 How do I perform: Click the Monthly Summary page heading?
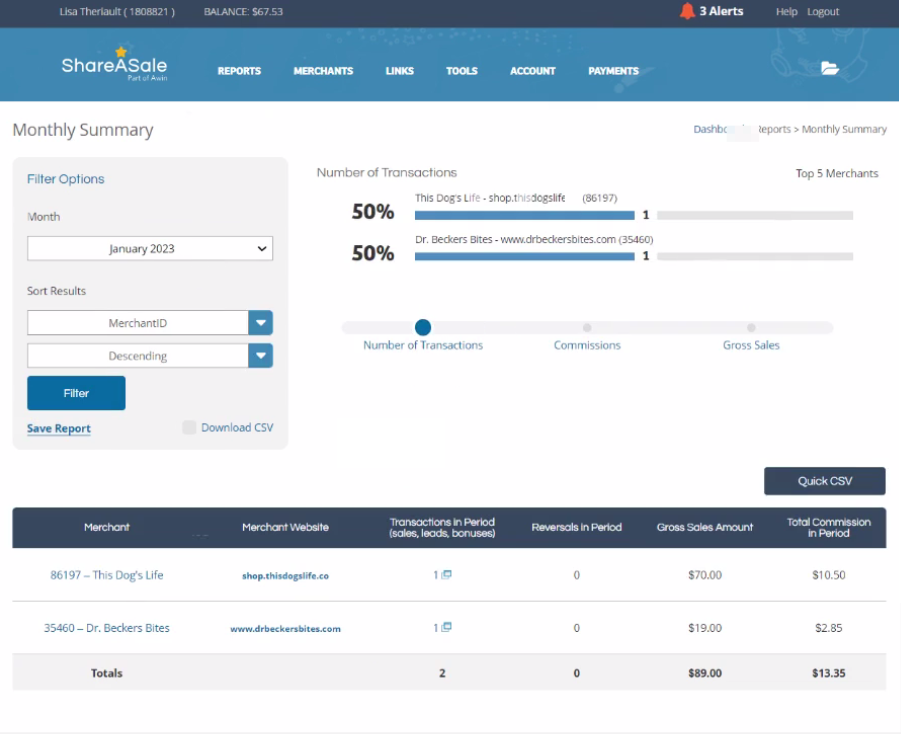click(x=83, y=130)
